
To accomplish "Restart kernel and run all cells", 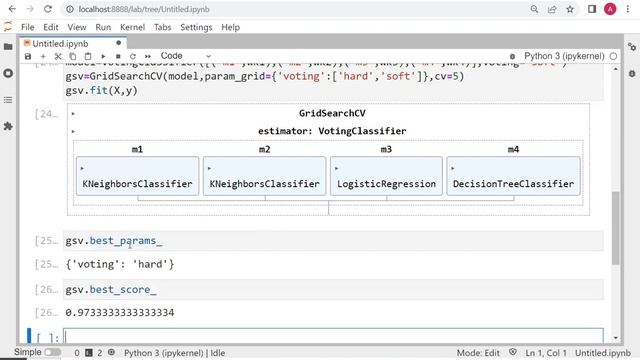I will (148, 56).
